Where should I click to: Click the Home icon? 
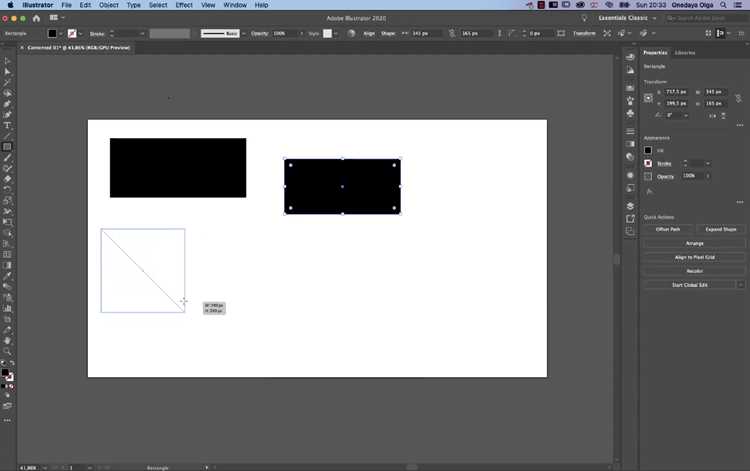pos(36,18)
